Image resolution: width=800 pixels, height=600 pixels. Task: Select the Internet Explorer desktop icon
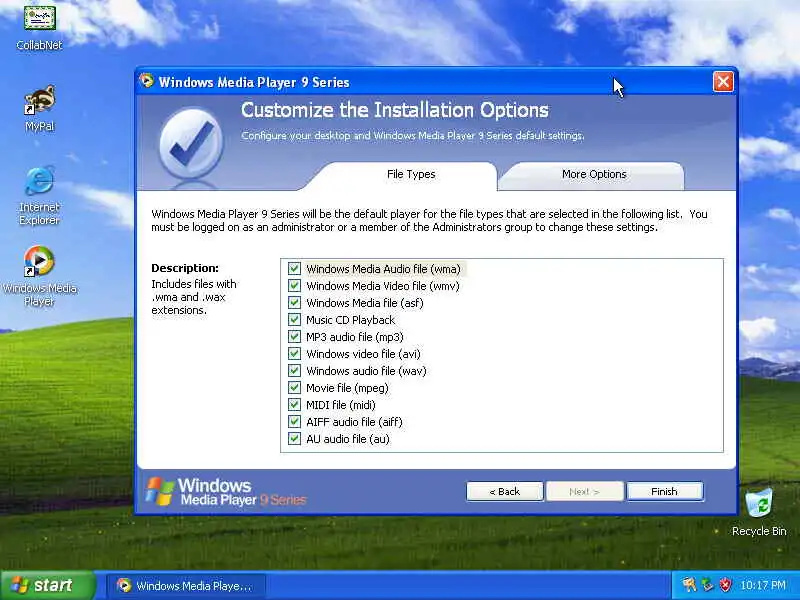39,195
